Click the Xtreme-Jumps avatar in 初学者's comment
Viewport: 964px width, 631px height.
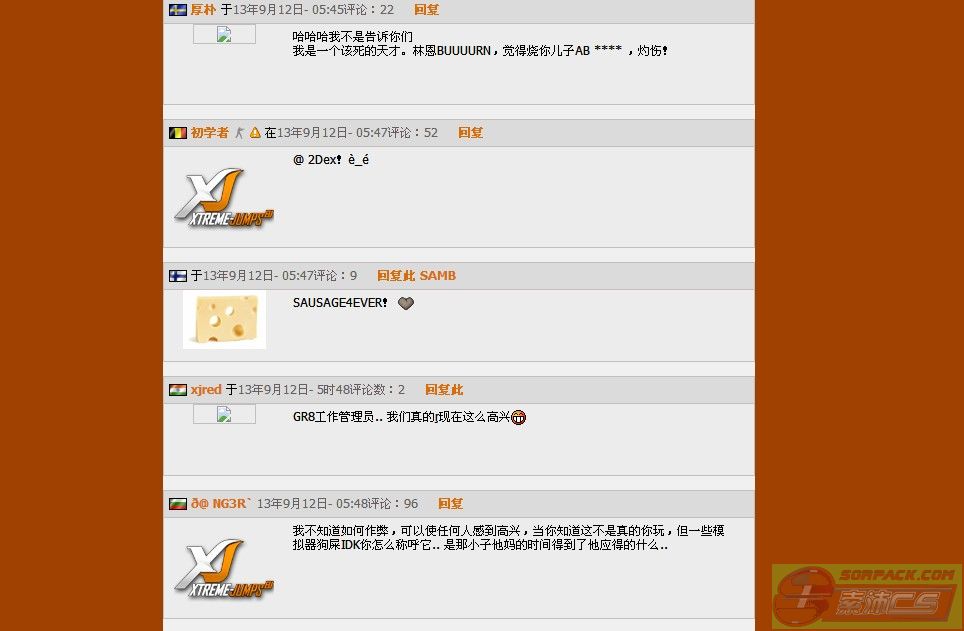[224, 197]
